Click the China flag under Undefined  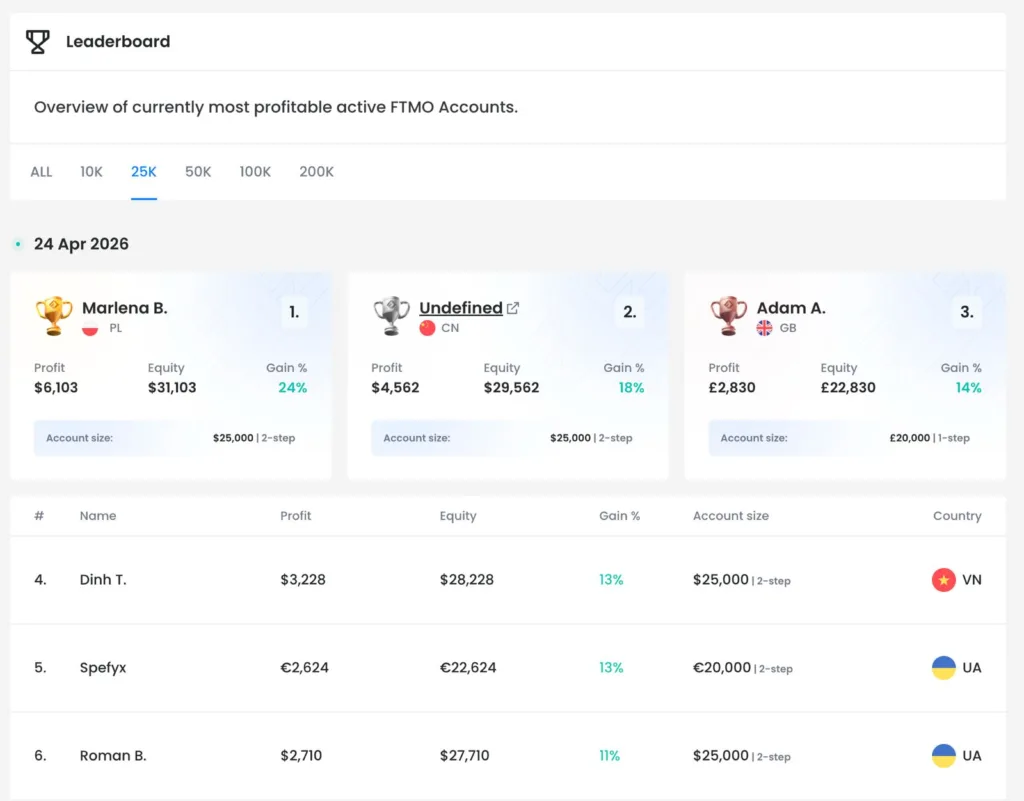[427, 328]
